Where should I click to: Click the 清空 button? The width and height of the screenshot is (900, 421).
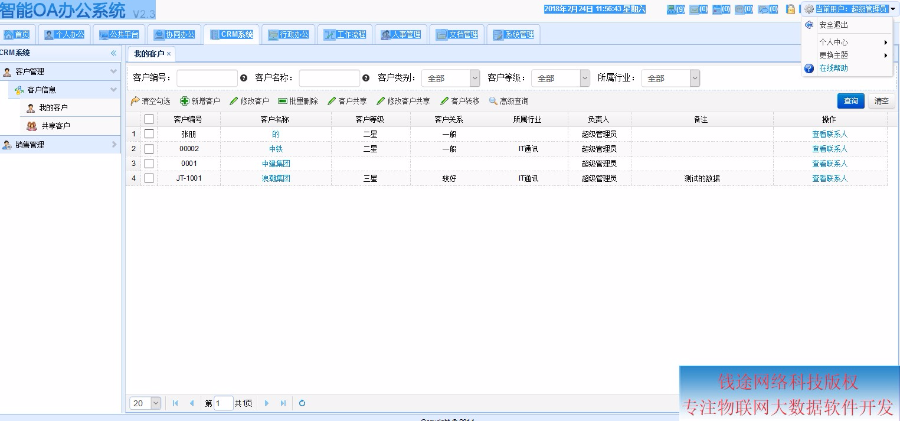[882, 101]
